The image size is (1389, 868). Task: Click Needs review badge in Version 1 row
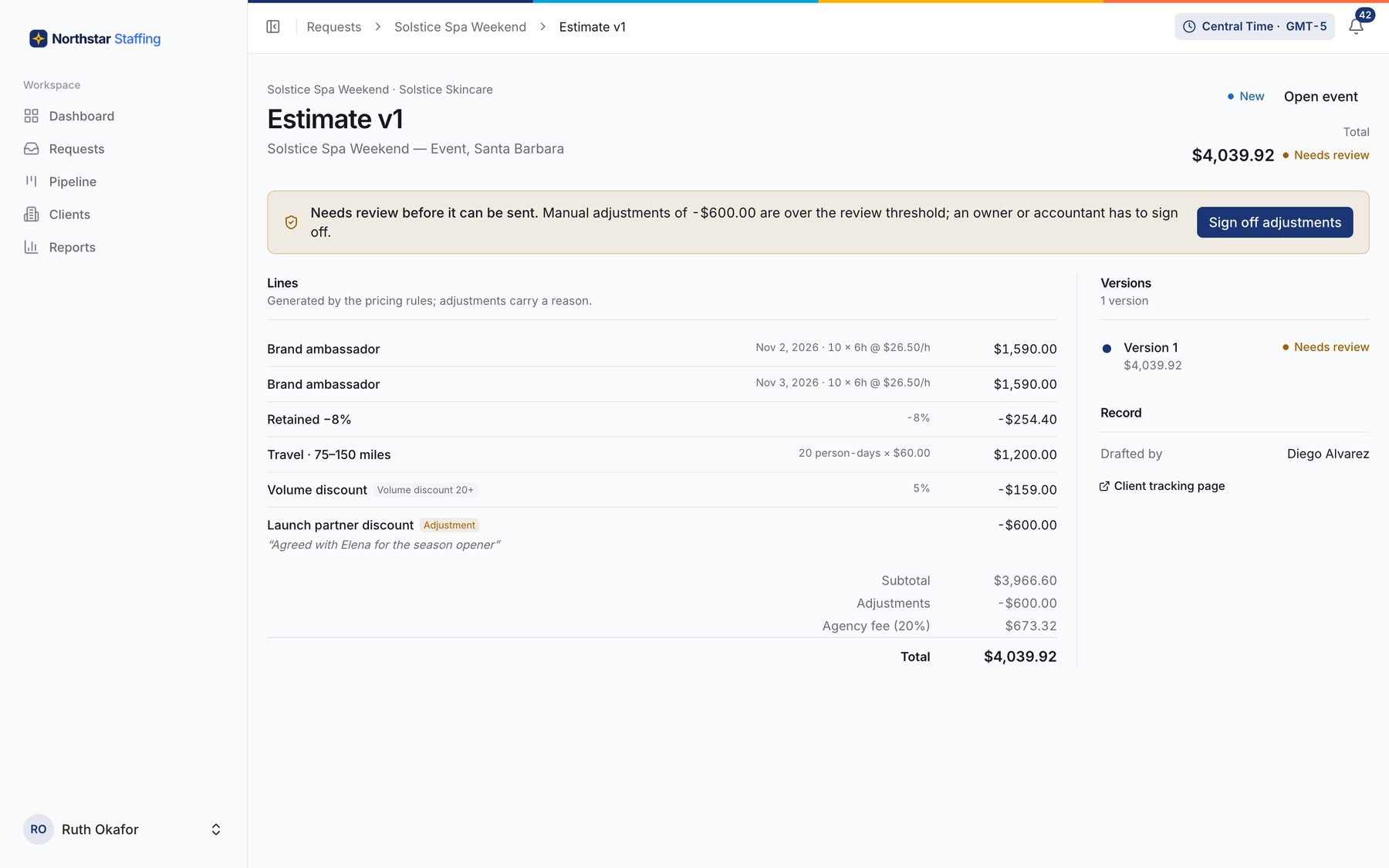coord(1326,347)
